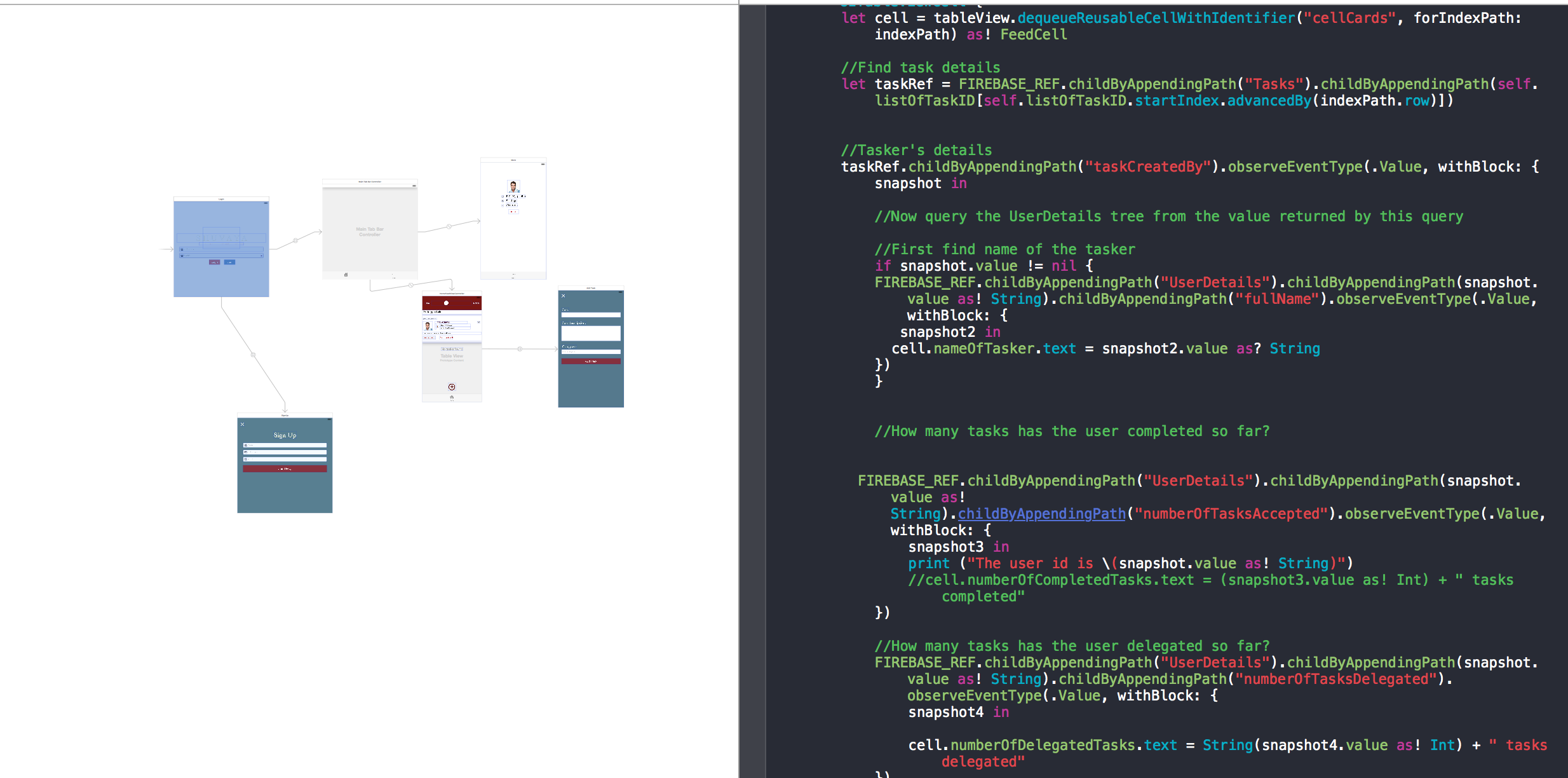Click the large description text box in Add Task
Viewport: 1568px width, 778px height.
click(591, 333)
